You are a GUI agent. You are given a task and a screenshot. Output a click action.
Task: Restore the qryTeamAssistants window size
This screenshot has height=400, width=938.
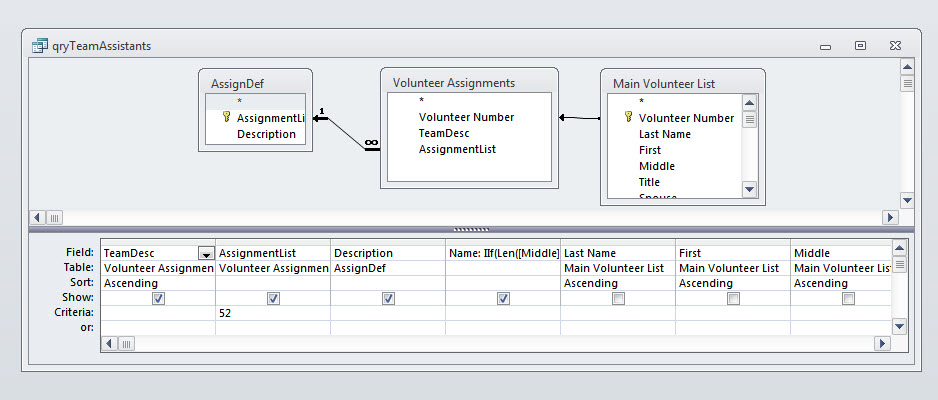click(860, 45)
